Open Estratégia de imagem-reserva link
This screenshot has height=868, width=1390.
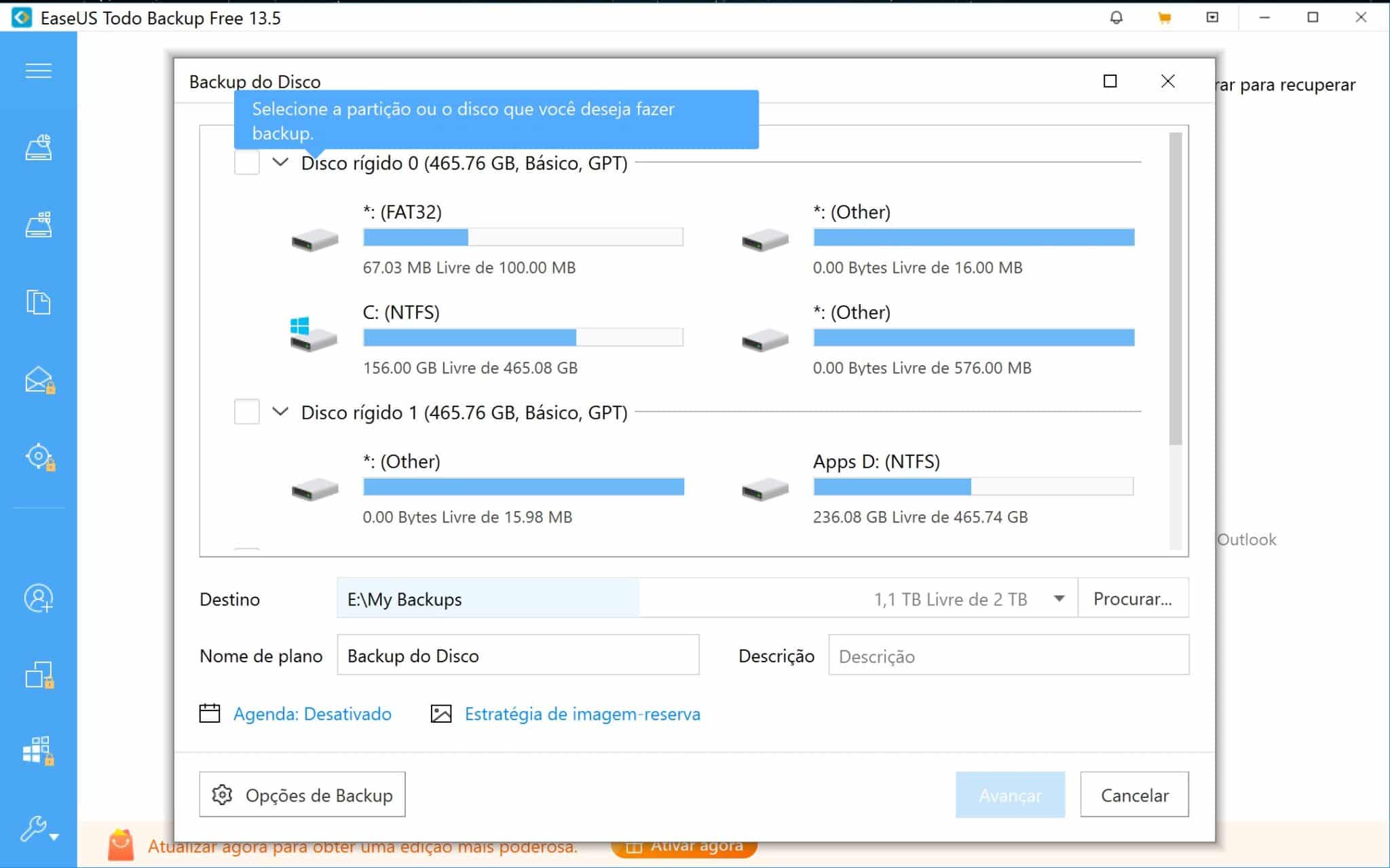coord(582,714)
